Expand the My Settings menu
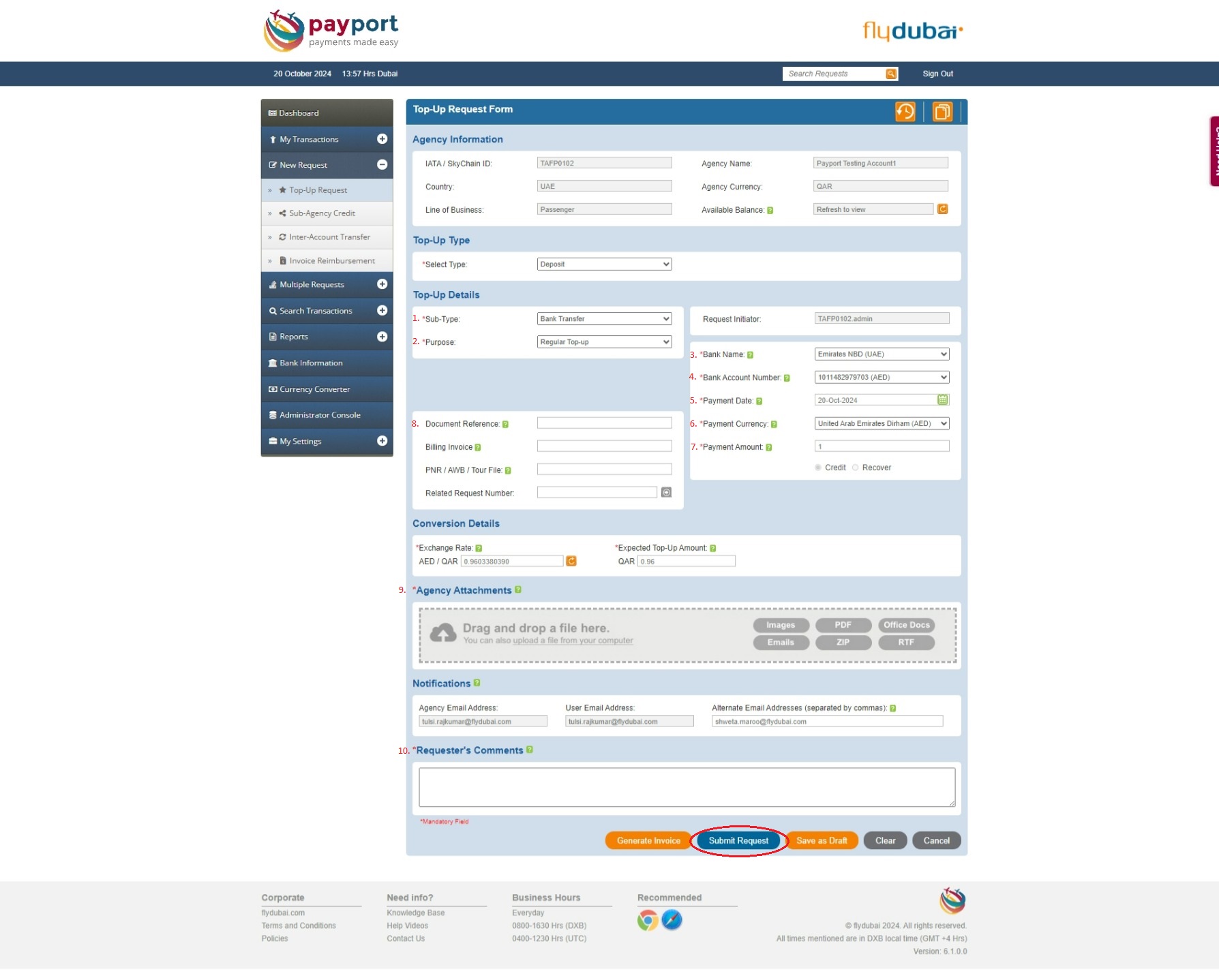Image resolution: width=1219 pixels, height=980 pixels. coord(382,441)
